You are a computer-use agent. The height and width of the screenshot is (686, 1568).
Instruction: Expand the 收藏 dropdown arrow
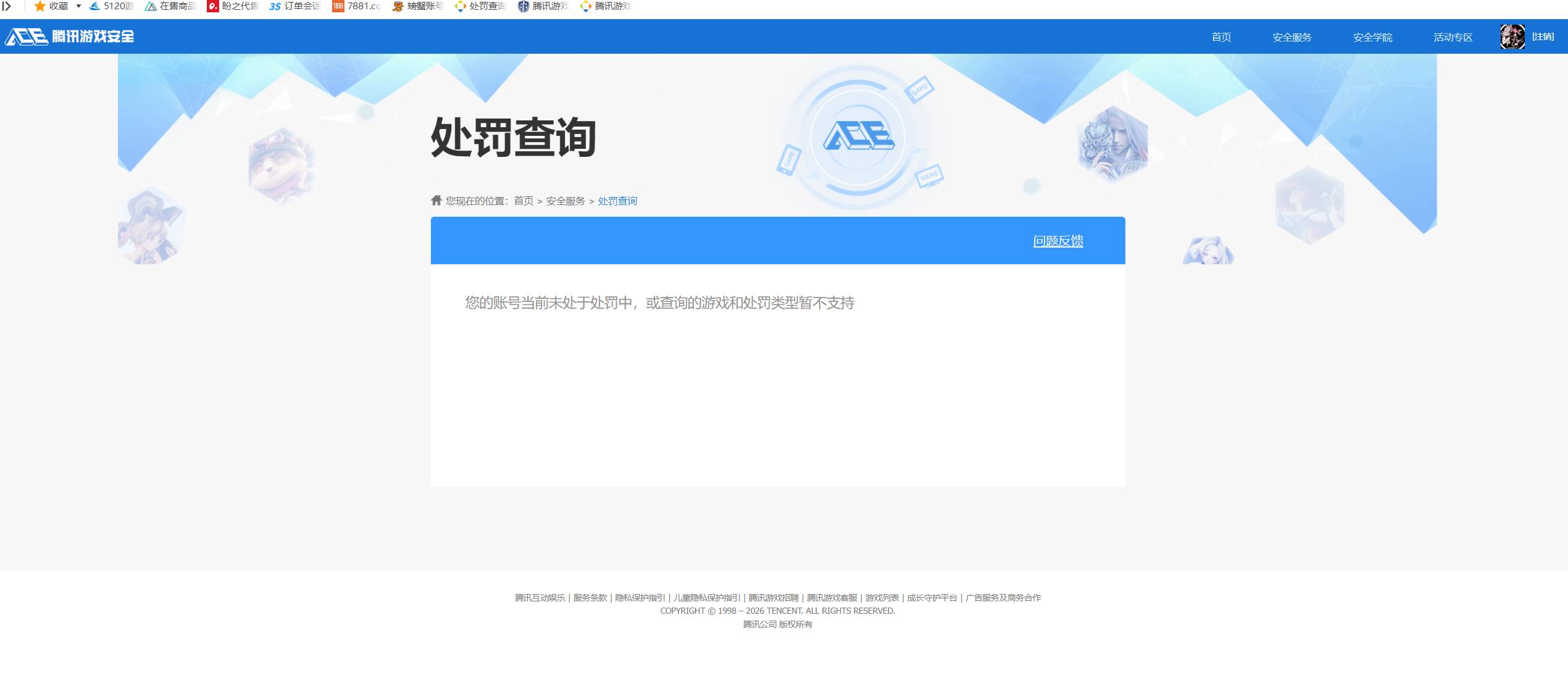(78, 7)
